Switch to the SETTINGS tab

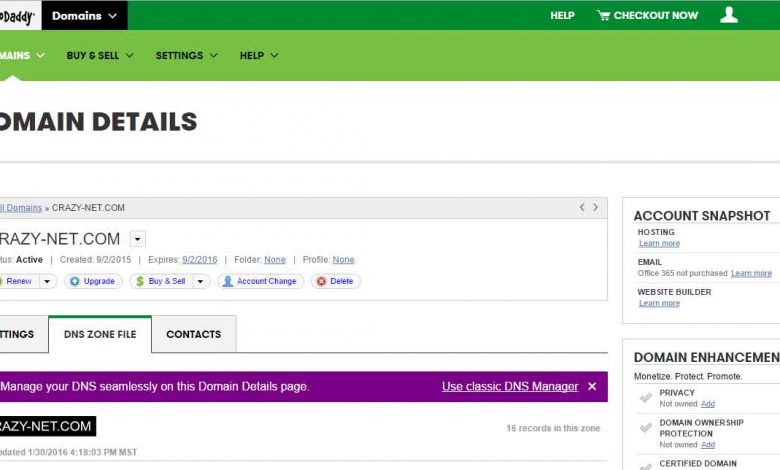click(23, 334)
